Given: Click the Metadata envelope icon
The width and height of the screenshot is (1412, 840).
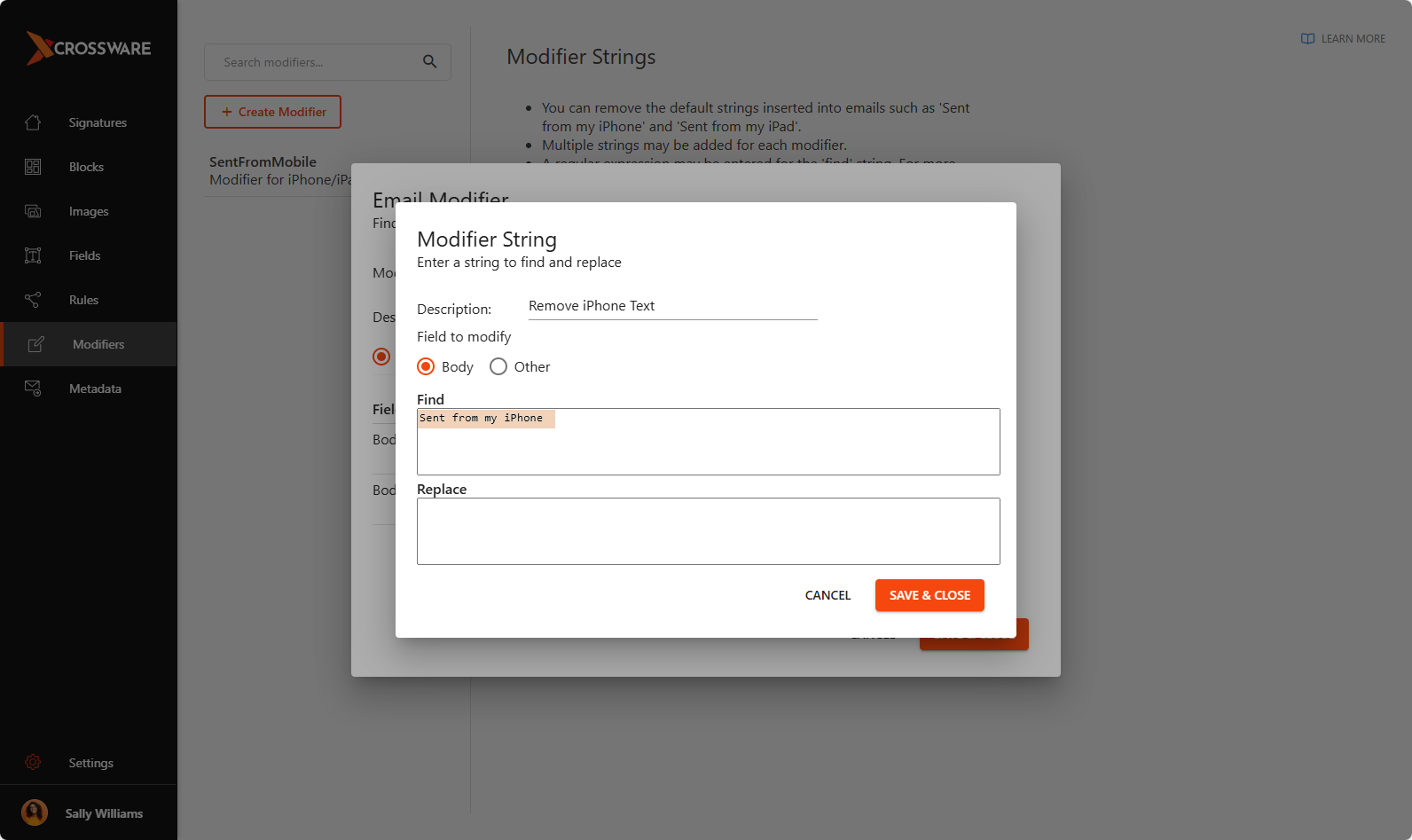Looking at the screenshot, I should 33,389.
